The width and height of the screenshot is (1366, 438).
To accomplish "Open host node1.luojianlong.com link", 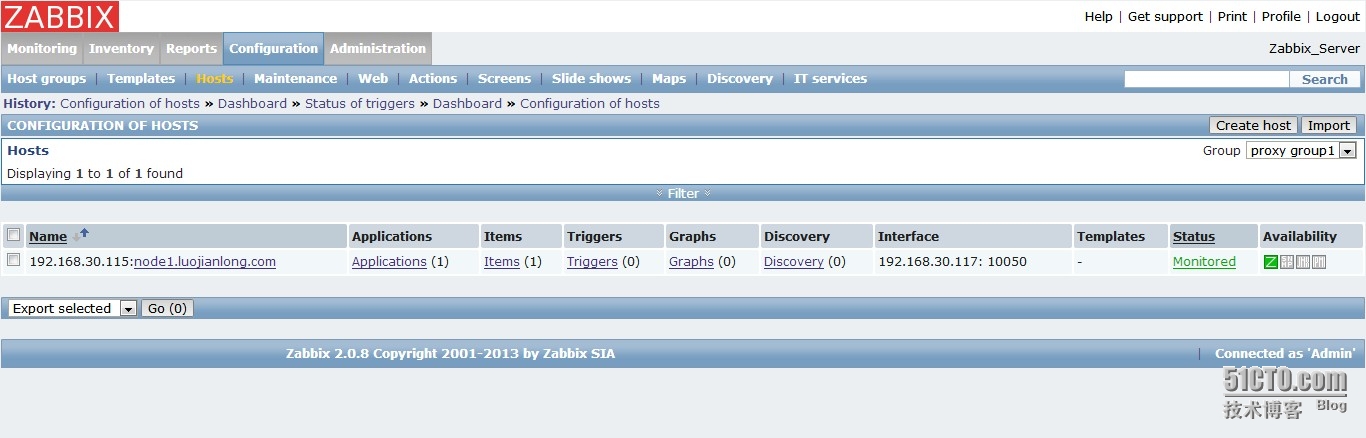I will (205, 262).
